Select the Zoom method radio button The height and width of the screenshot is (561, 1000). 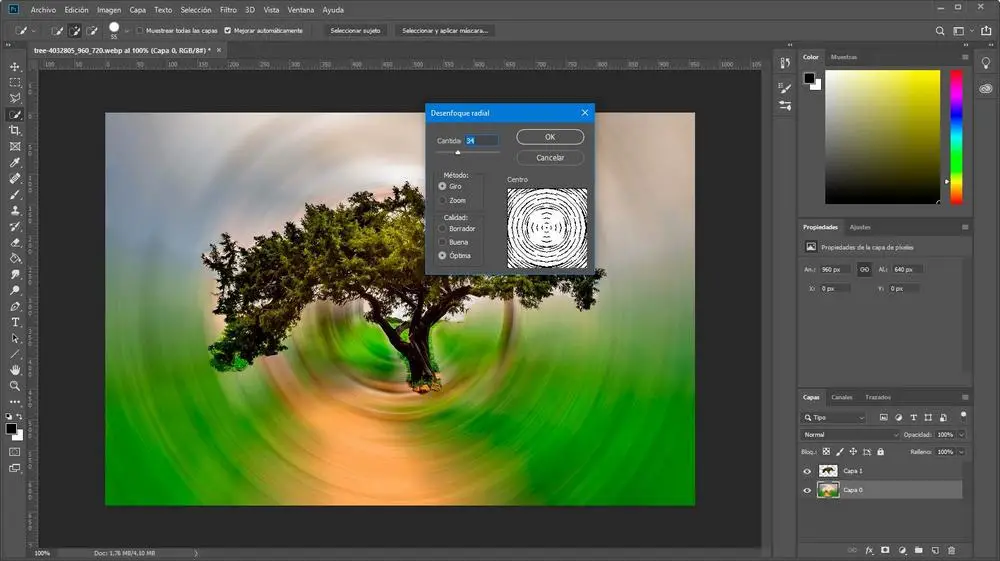[443, 201]
